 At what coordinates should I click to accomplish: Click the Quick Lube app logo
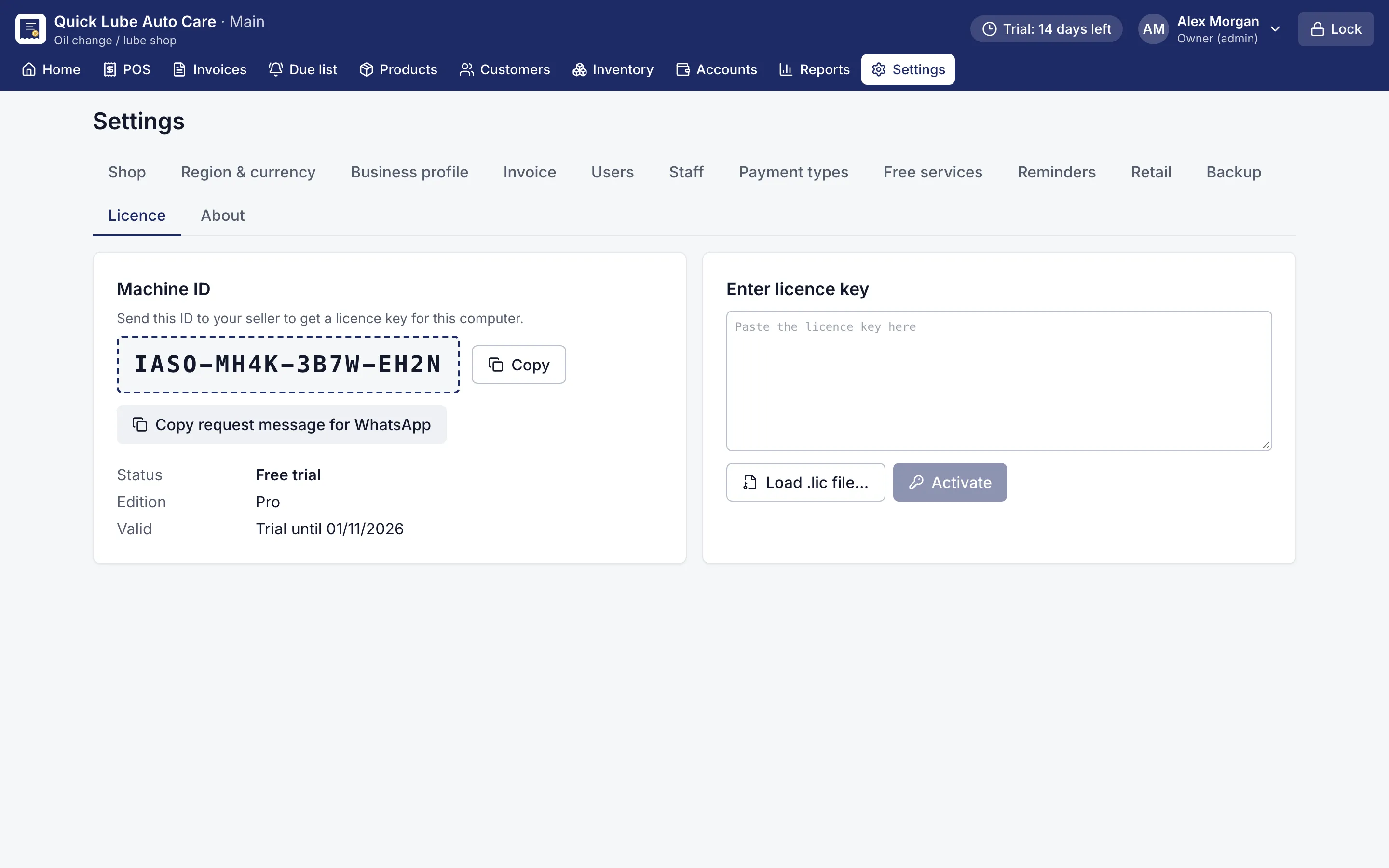click(30, 29)
